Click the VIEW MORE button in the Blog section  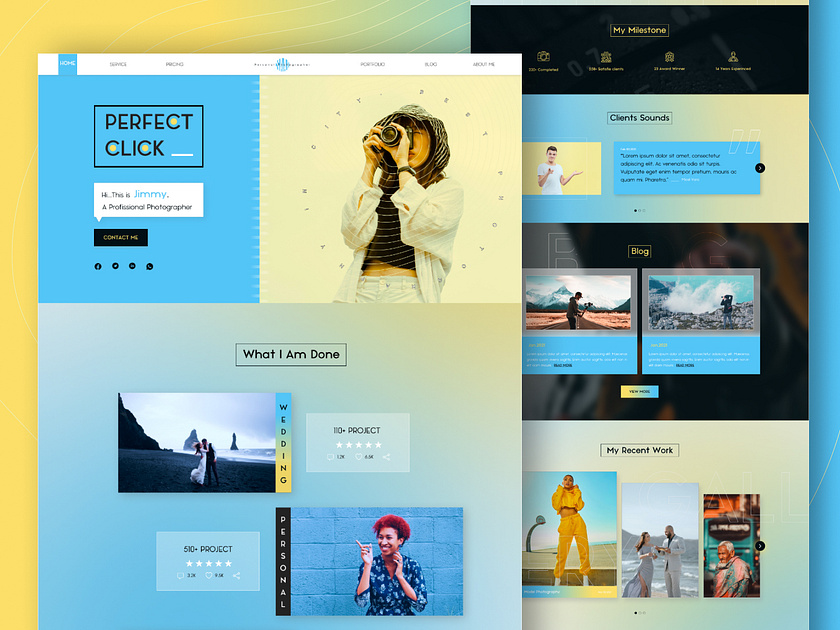(639, 390)
